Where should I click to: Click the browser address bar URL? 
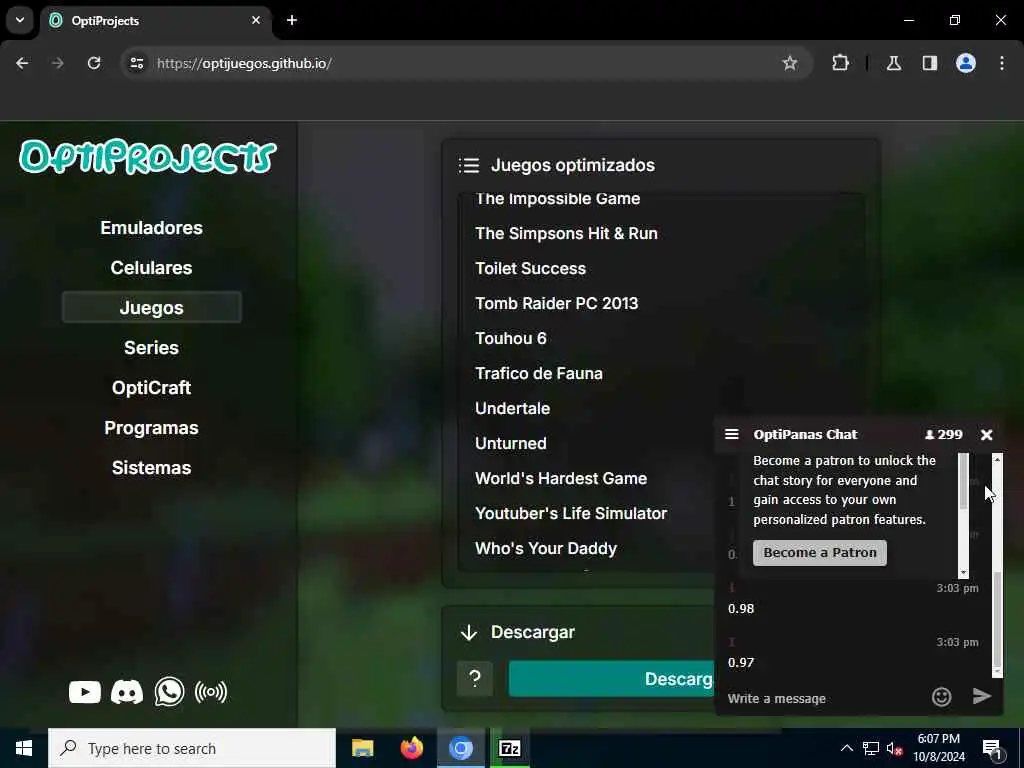click(x=244, y=63)
